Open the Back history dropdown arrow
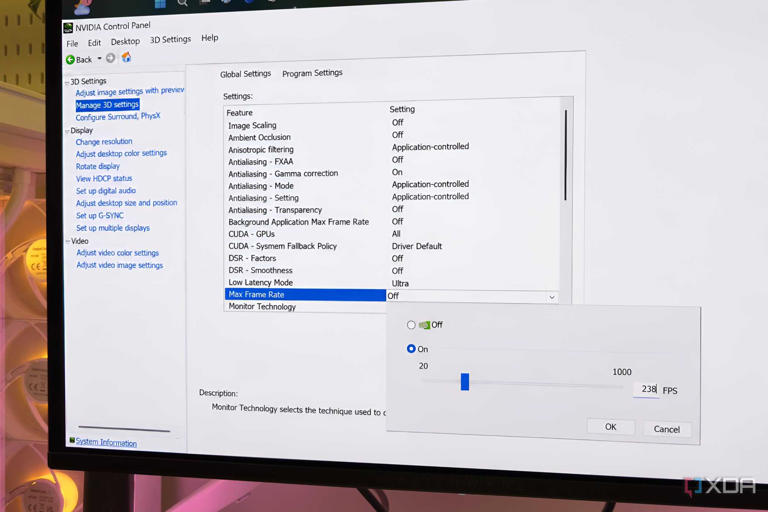This screenshot has width=768, height=512. point(99,59)
